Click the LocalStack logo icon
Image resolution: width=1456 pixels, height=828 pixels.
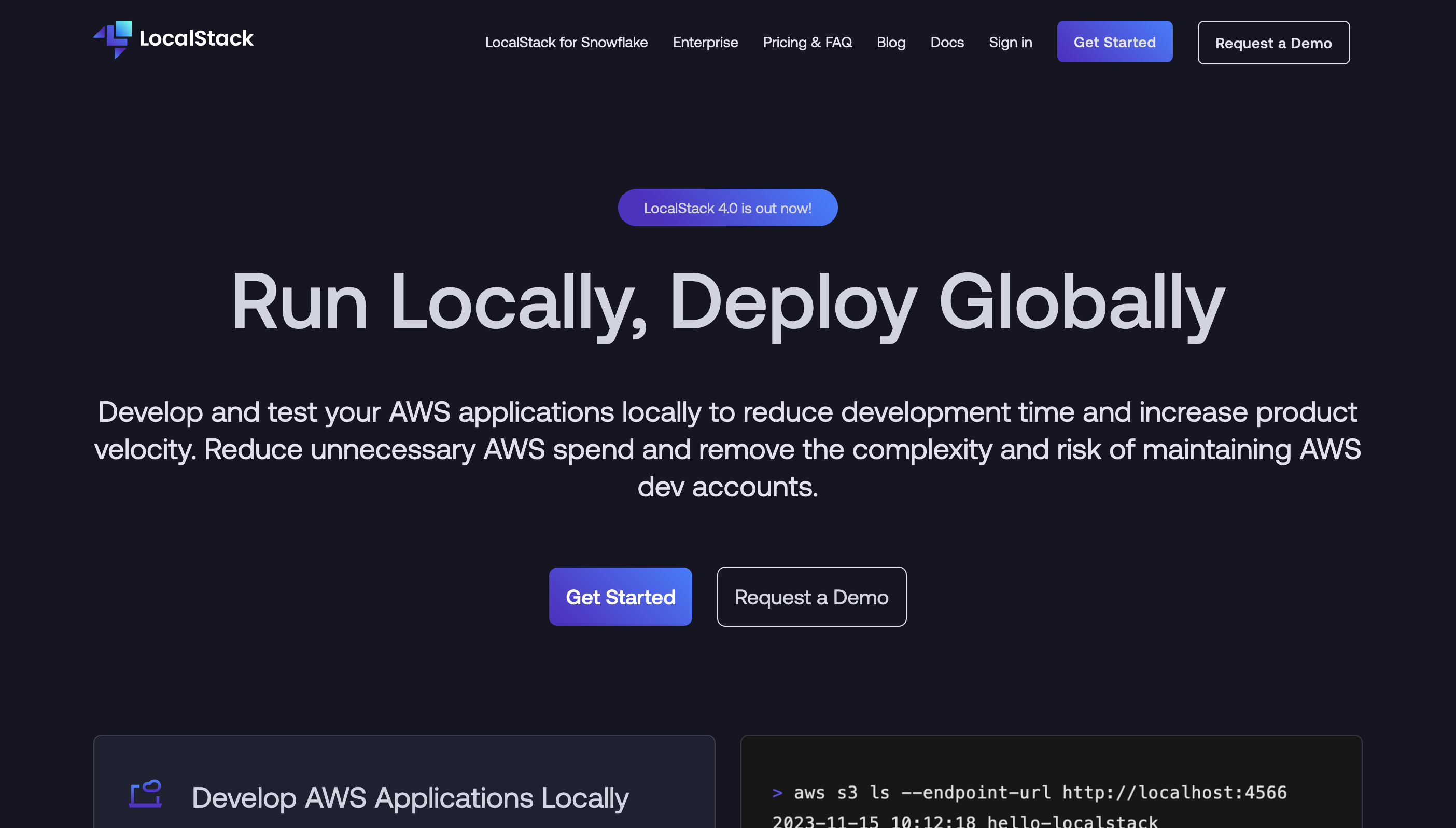(113, 40)
